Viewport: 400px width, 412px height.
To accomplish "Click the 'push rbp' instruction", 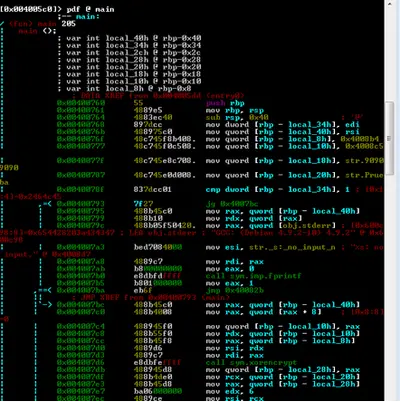I will [225, 103].
